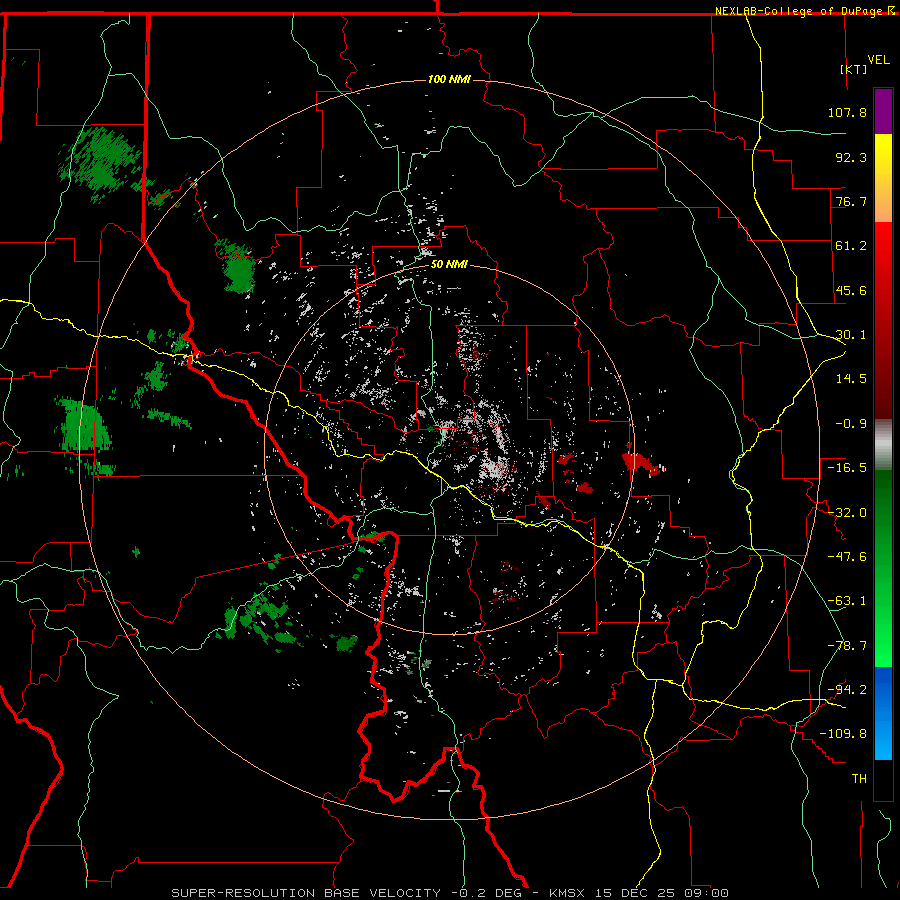Click the -0.9 legend value
This screenshot has width=900, height=900.
click(x=851, y=424)
